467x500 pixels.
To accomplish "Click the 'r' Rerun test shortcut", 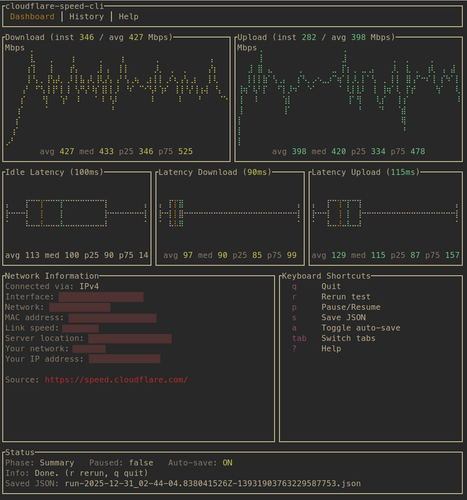I will click(294, 297).
